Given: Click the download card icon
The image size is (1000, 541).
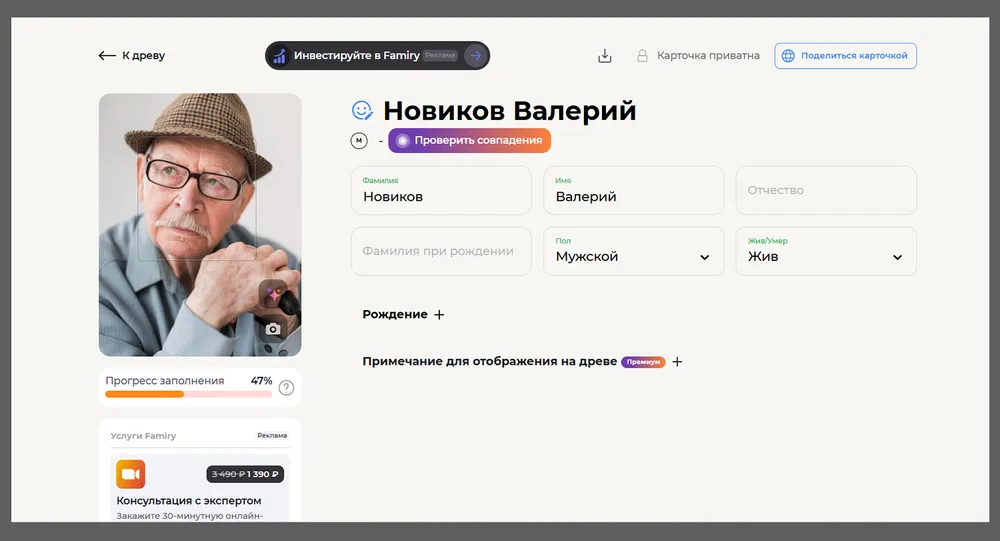Looking at the screenshot, I should (x=604, y=56).
